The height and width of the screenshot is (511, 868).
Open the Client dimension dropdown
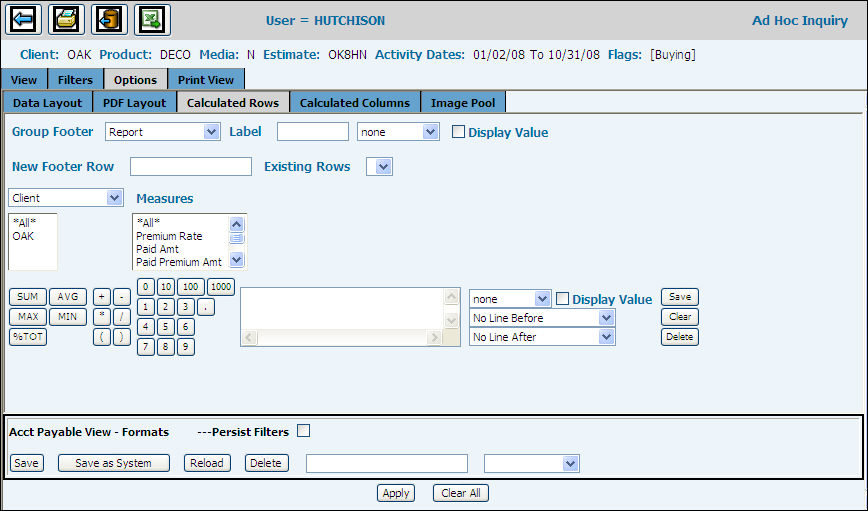(65, 198)
